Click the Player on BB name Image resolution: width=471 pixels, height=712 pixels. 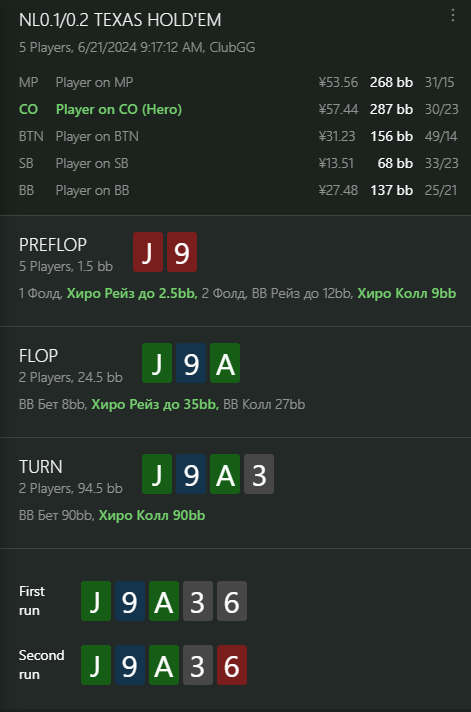point(92,190)
